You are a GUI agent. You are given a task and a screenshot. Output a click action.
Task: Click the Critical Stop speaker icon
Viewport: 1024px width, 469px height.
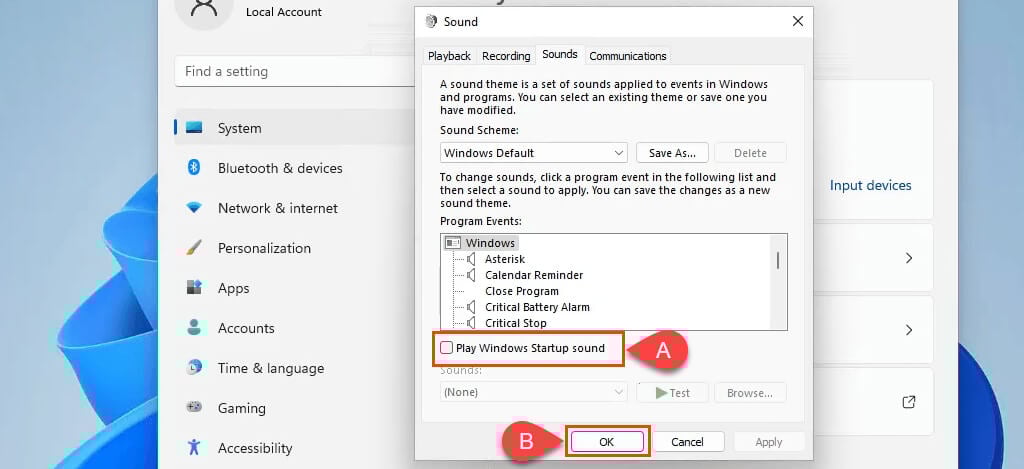click(472, 323)
